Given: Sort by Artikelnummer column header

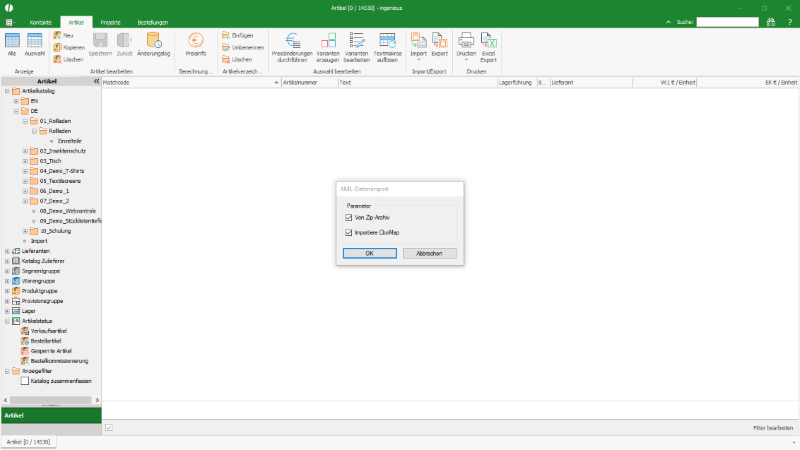Looking at the screenshot, I should [310, 82].
